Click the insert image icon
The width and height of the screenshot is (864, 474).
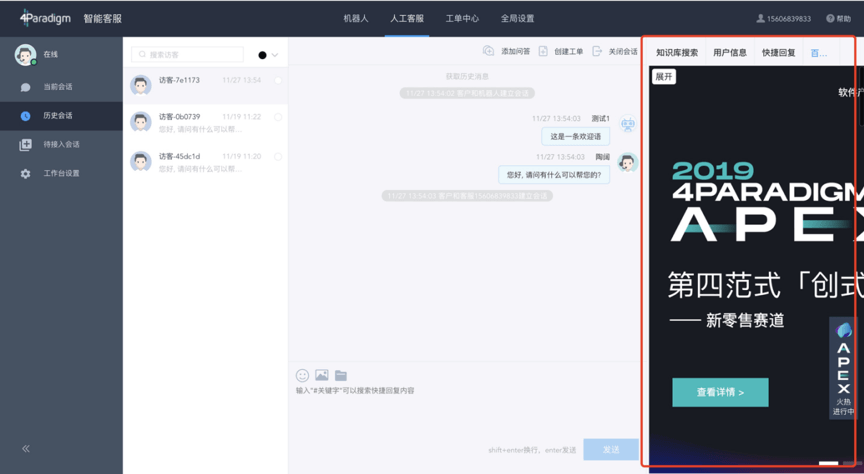(322, 375)
